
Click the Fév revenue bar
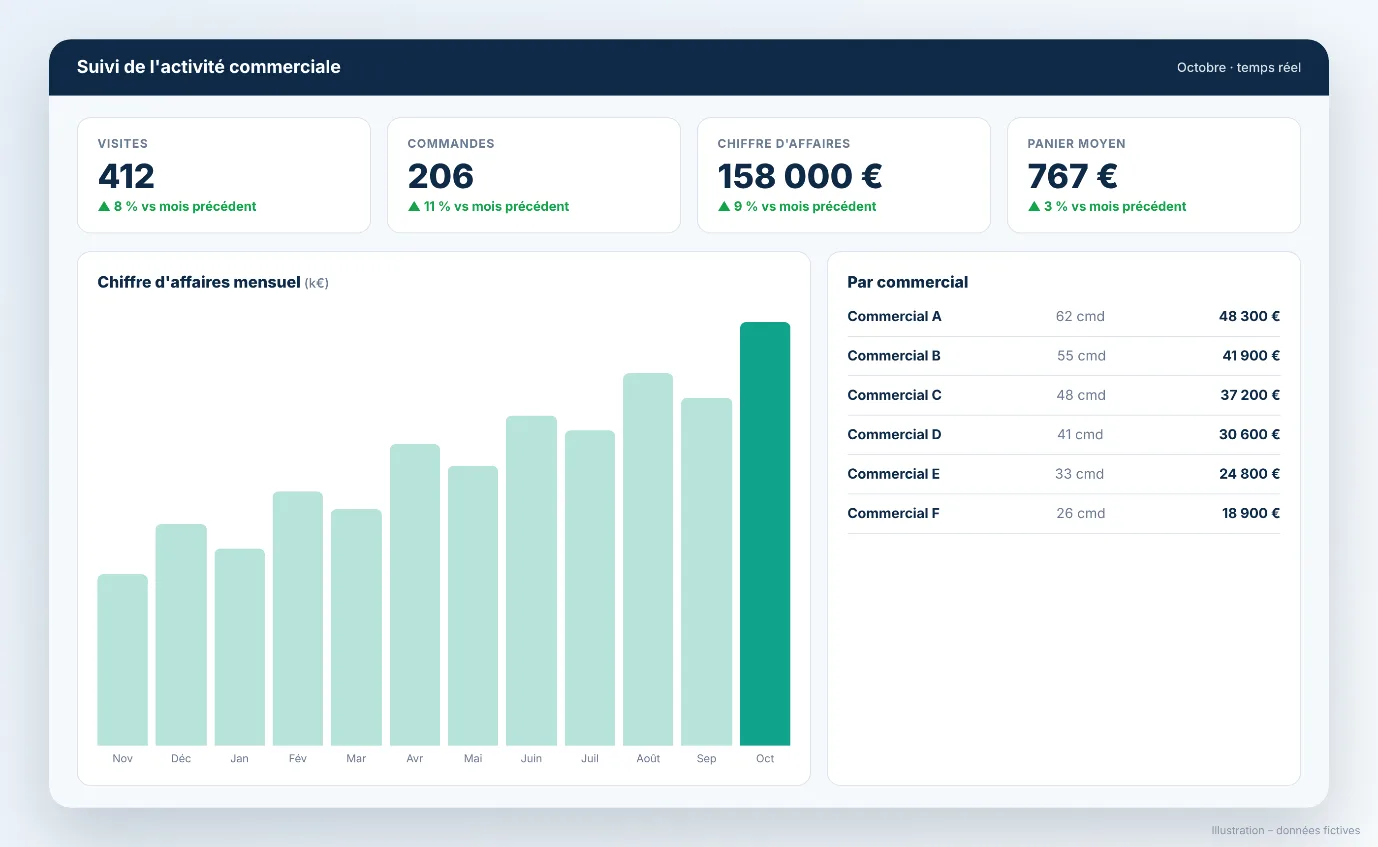pyautogui.click(x=298, y=619)
